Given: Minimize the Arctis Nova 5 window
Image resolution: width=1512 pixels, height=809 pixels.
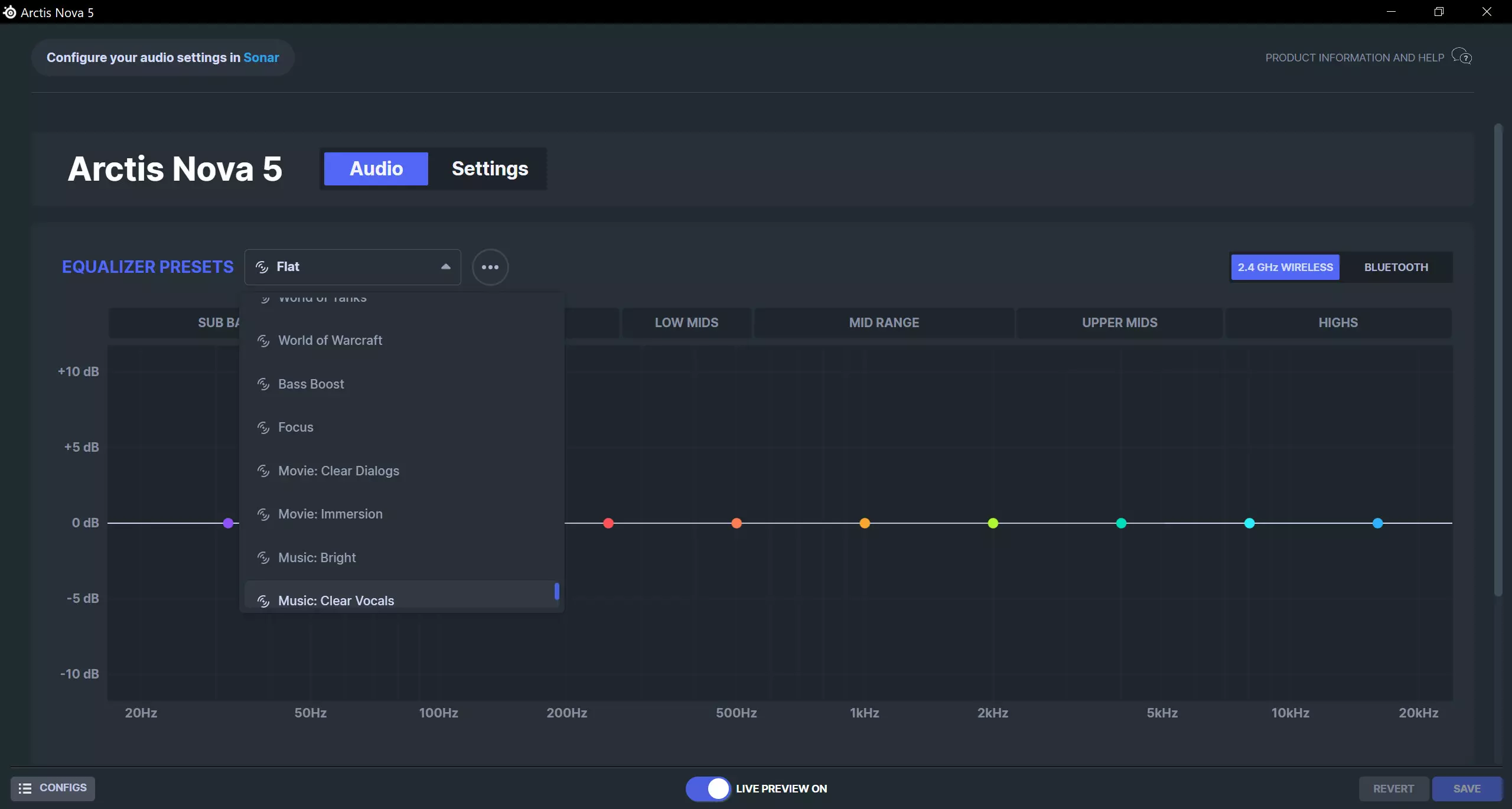Looking at the screenshot, I should 1391,12.
